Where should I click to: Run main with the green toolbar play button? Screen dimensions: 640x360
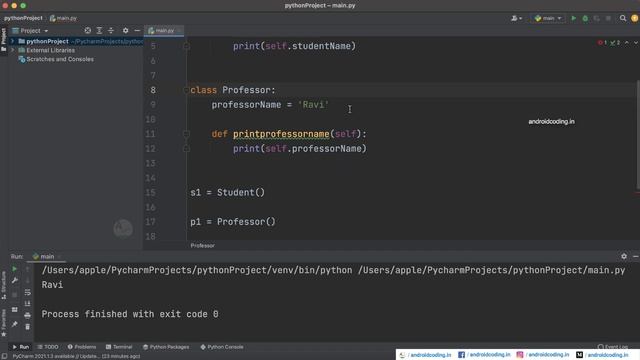(x=573, y=18)
